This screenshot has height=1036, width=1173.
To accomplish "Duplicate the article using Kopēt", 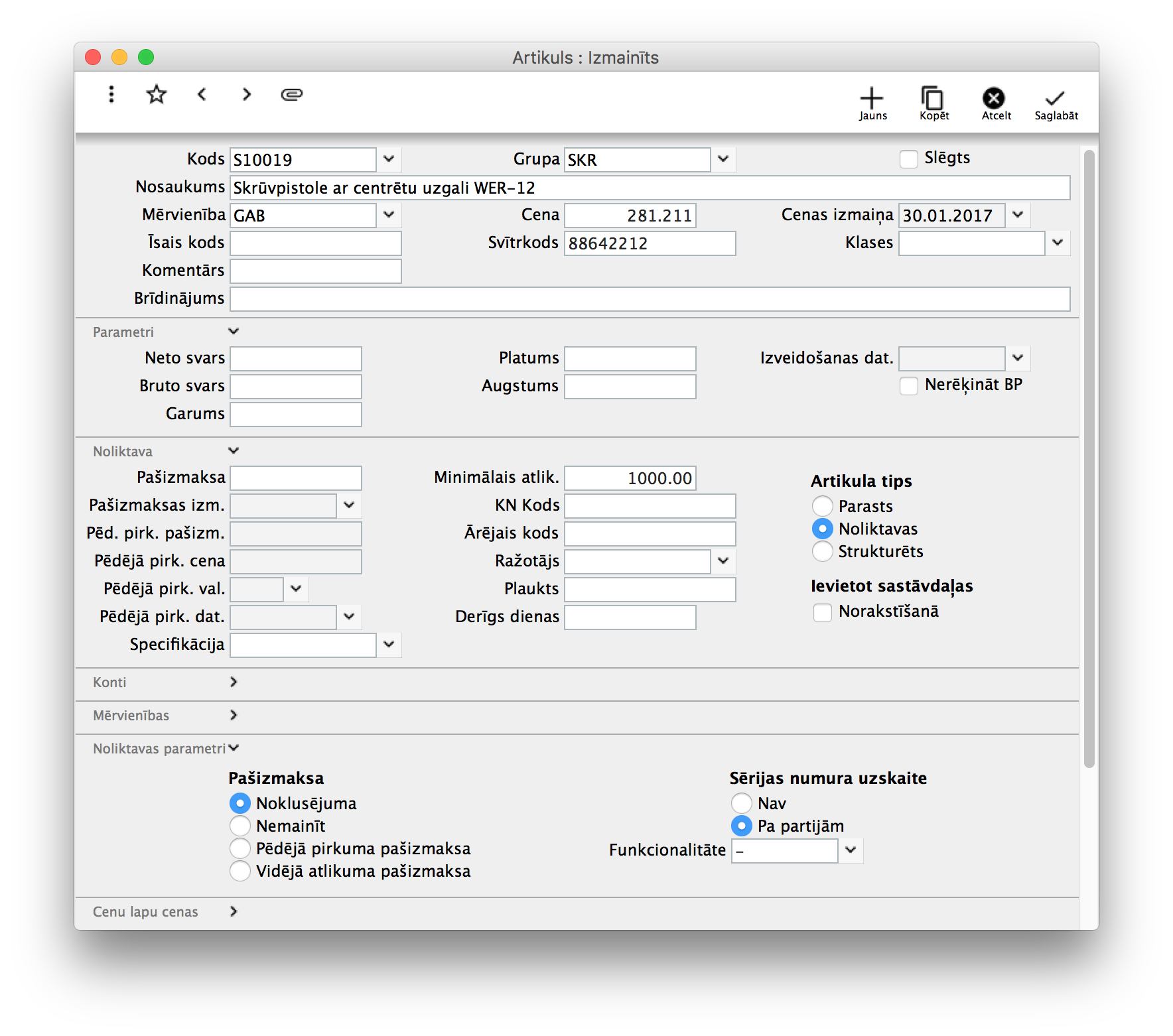I will [x=933, y=103].
